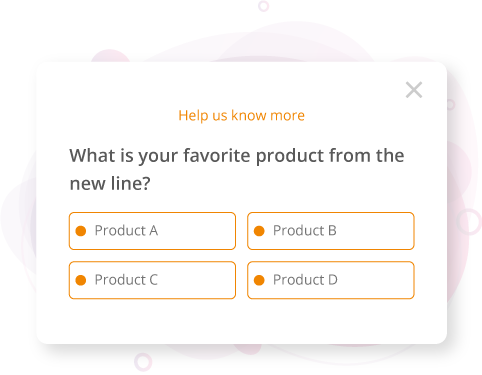Screen dimensions: 482x375
Task: Select the orange dot beside Product D
Action: (259, 280)
